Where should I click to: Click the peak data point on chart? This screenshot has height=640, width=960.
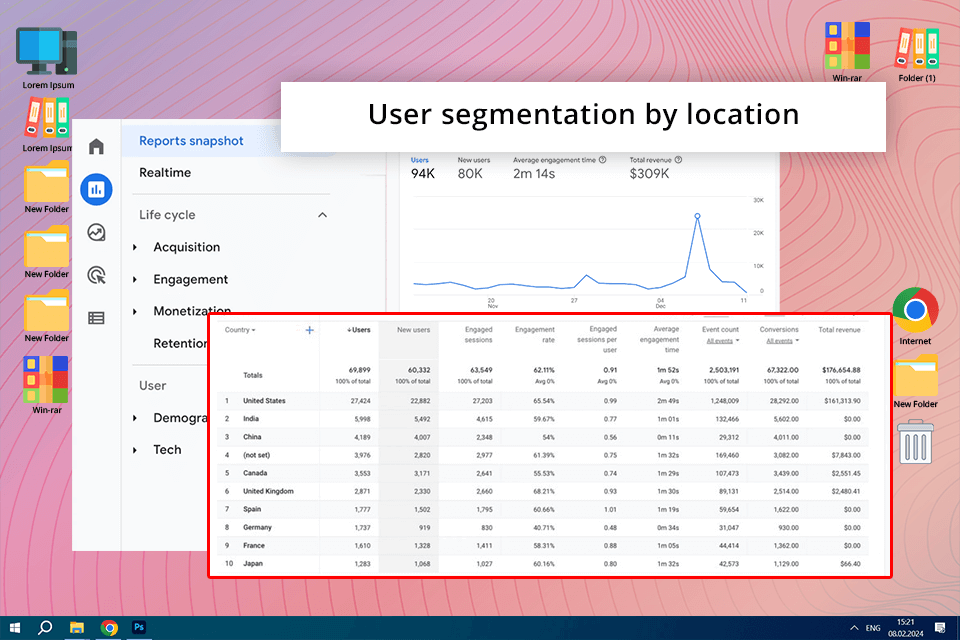click(x=697, y=216)
